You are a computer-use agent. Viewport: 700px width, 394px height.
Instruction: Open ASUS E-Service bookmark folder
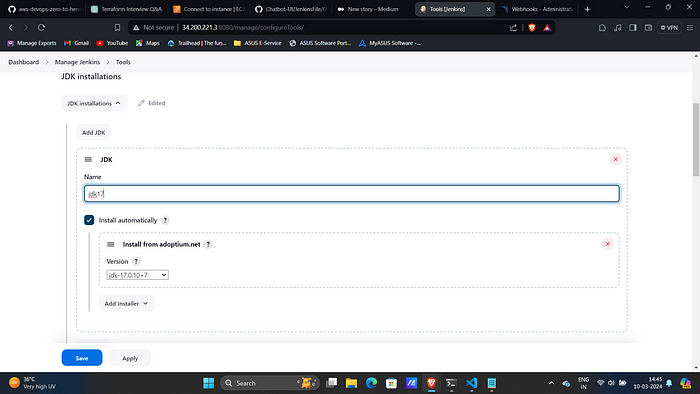pyautogui.click(x=258, y=43)
